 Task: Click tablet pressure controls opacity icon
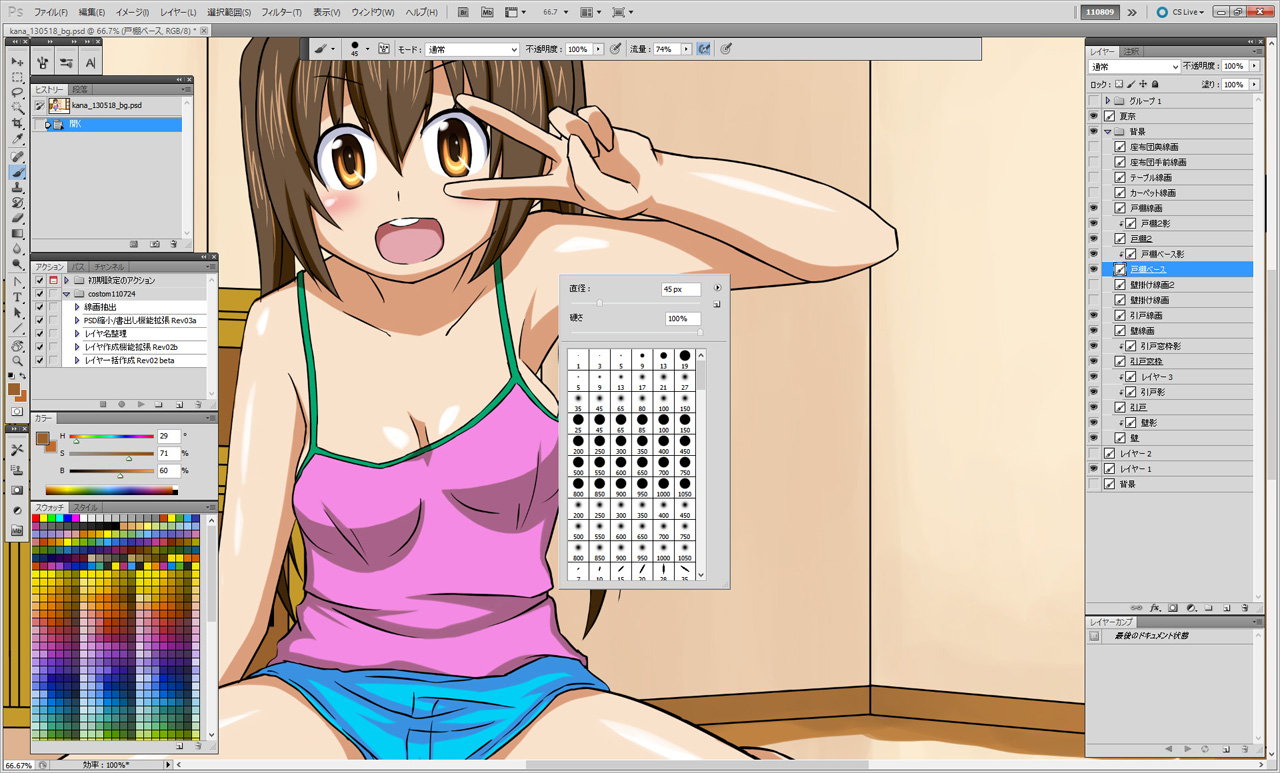[x=615, y=49]
